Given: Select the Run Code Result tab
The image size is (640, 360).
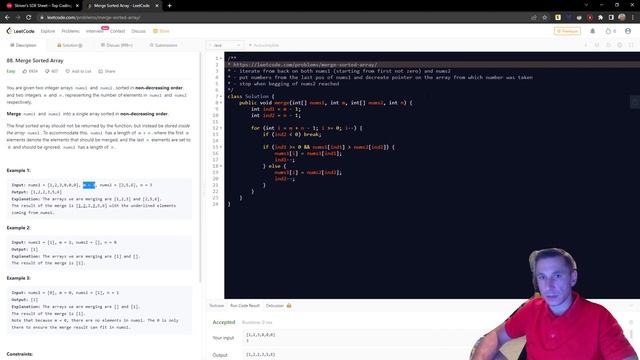Looking at the screenshot, I should 245,306.
